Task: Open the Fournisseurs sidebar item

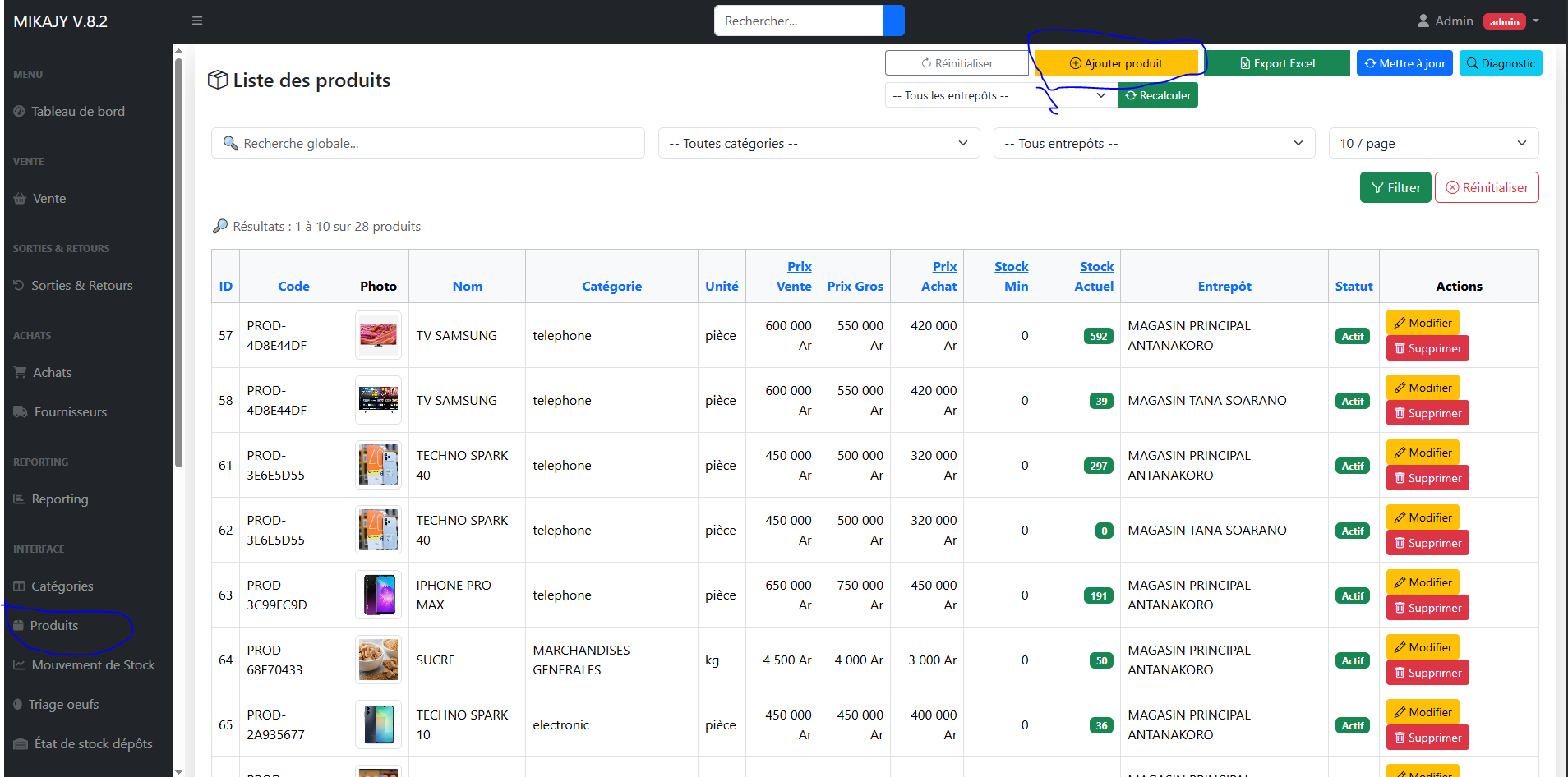Action: click(x=71, y=411)
